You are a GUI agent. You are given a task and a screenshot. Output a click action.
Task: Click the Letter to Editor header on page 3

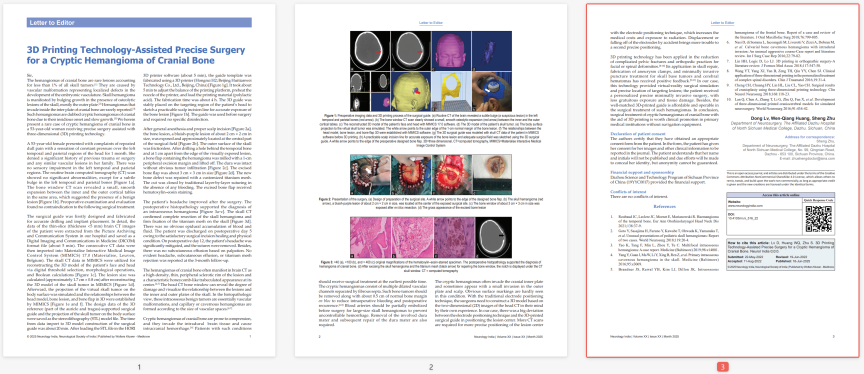[x=723, y=23]
